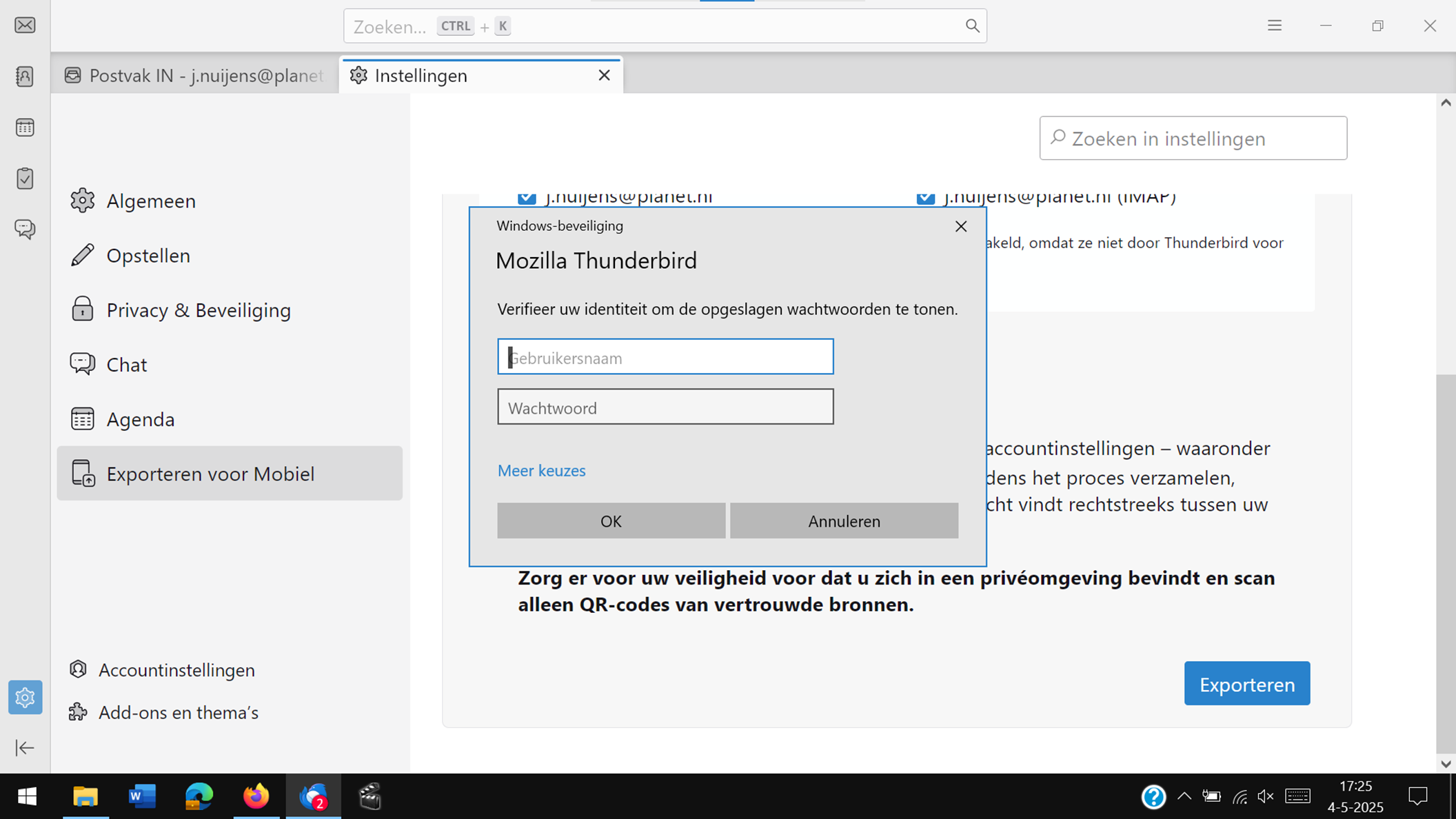Toggle the first j.nuijens@planet.nl account checkbox

coord(527,198)
